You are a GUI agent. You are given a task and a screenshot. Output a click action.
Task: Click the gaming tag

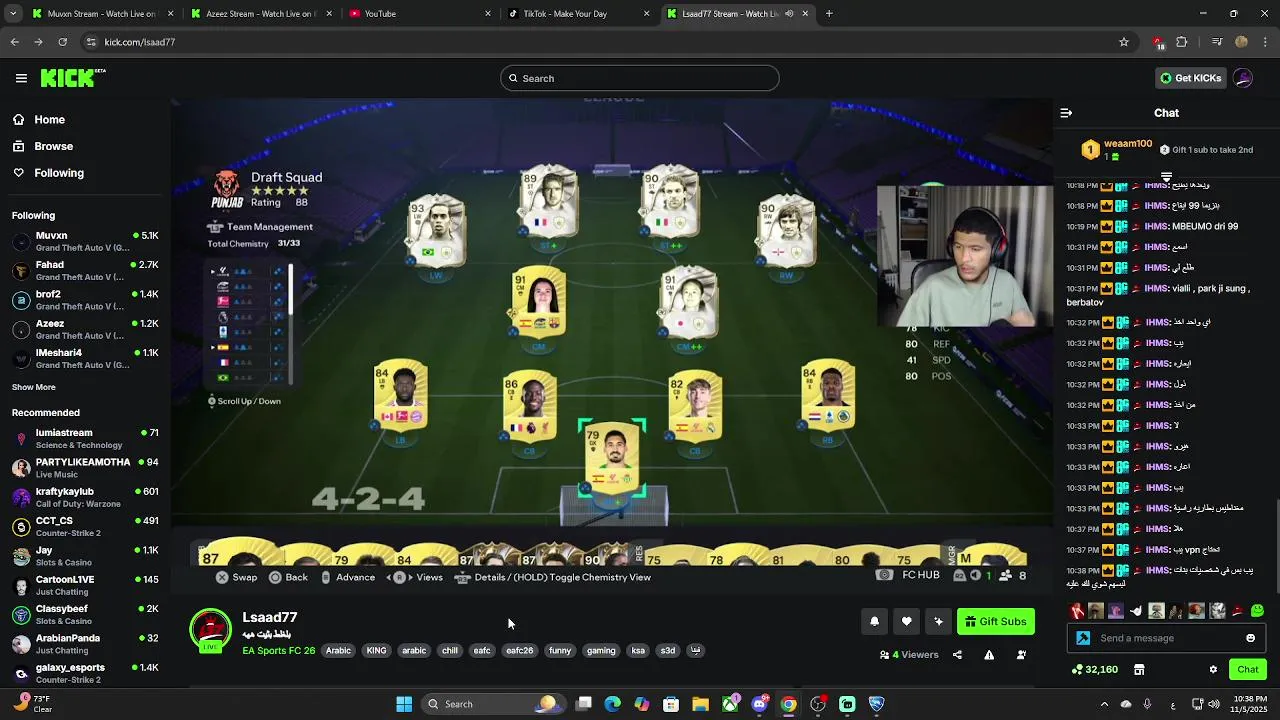601,651
